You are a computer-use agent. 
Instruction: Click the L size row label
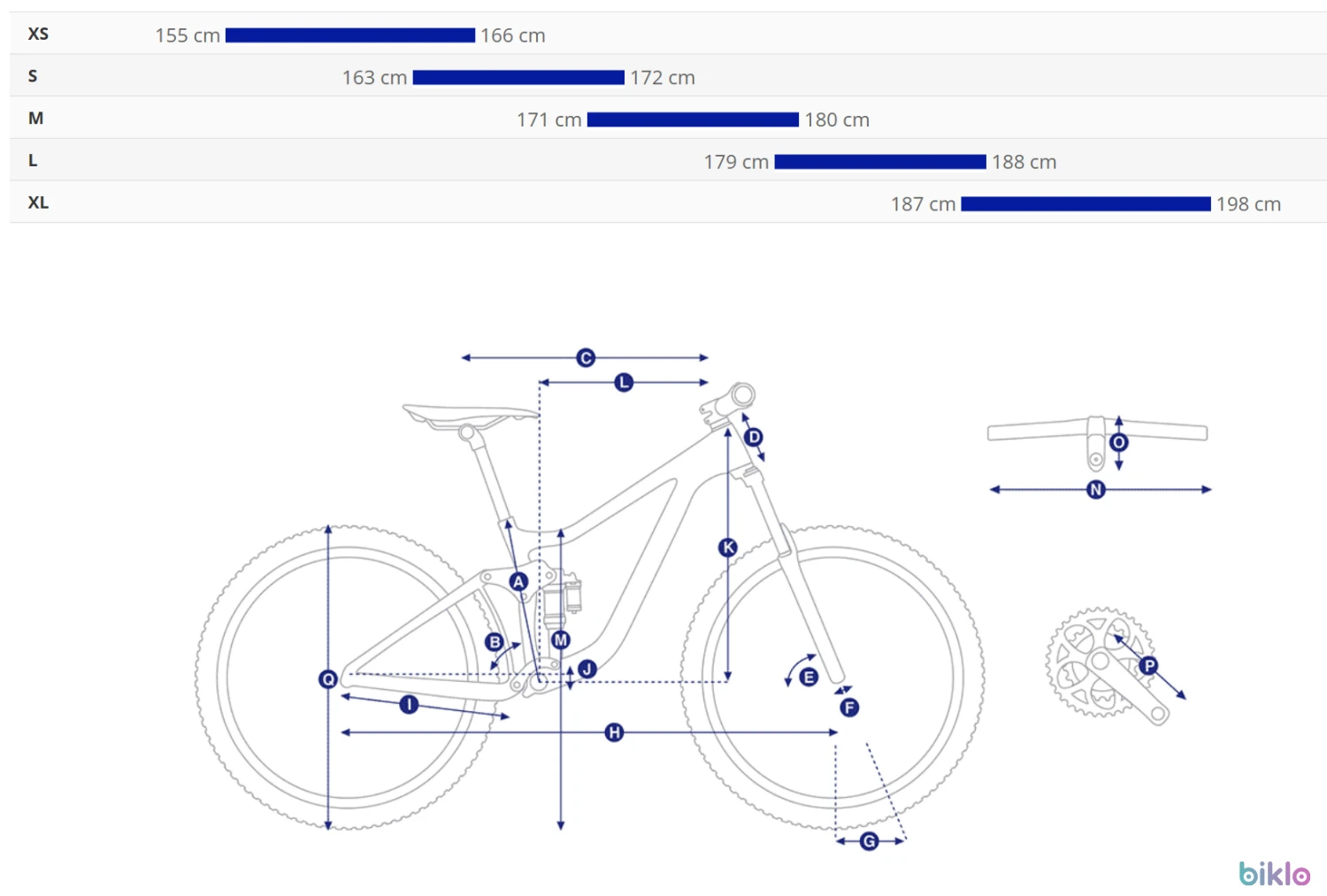[33, 161]
